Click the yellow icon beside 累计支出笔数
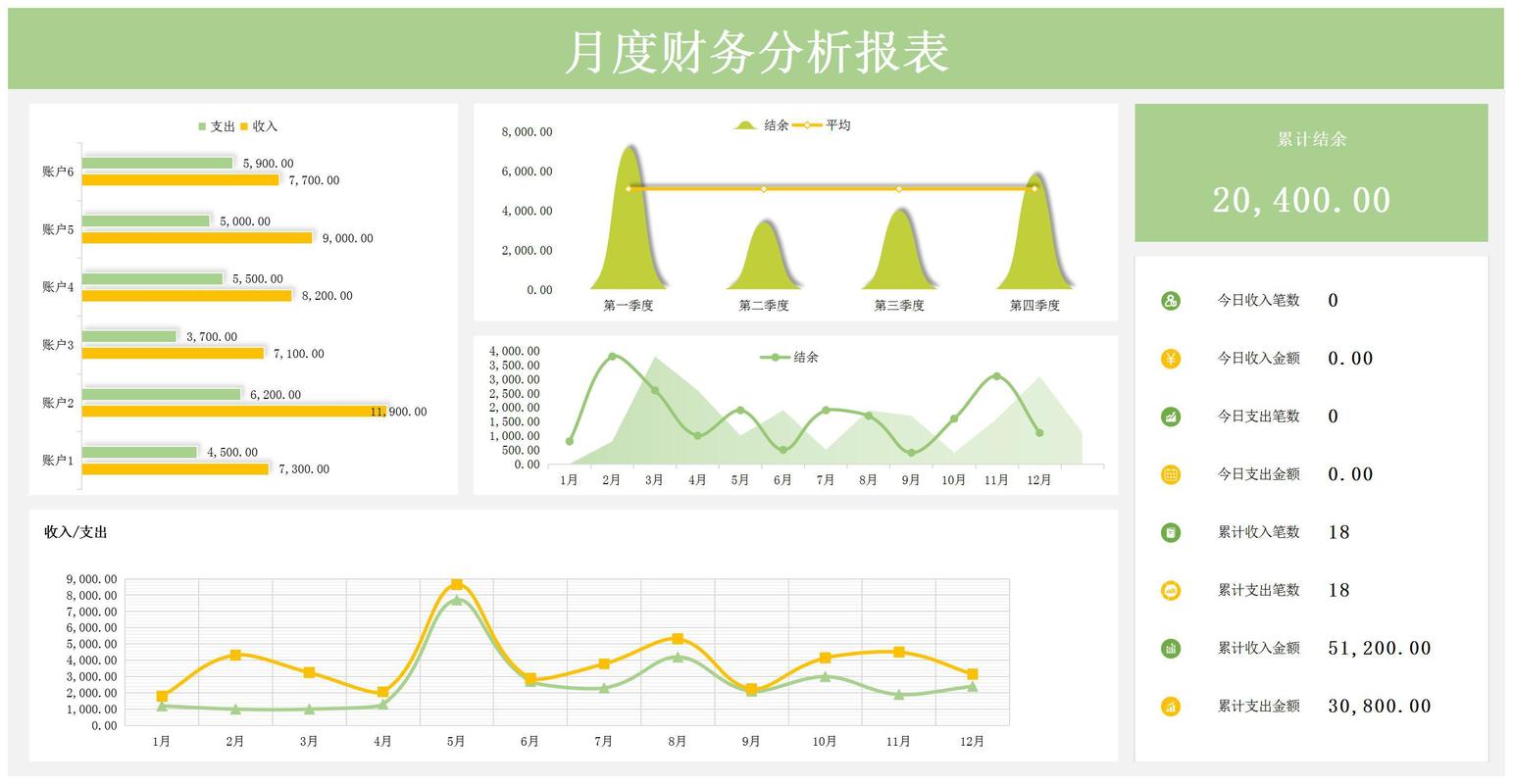 coord(1170,590)
